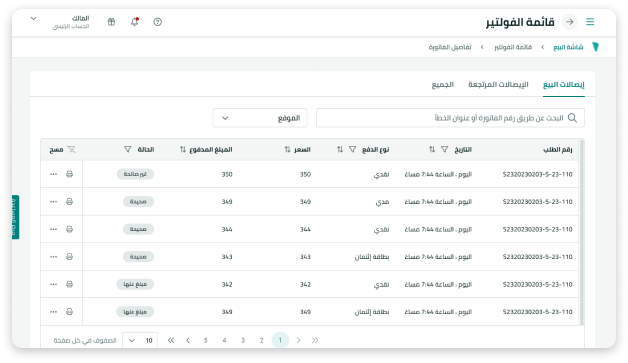Go to شاشة البيع breadcrumb link
Image resolution: width=628 pixels, height=363 pixels.
[568, 47]
